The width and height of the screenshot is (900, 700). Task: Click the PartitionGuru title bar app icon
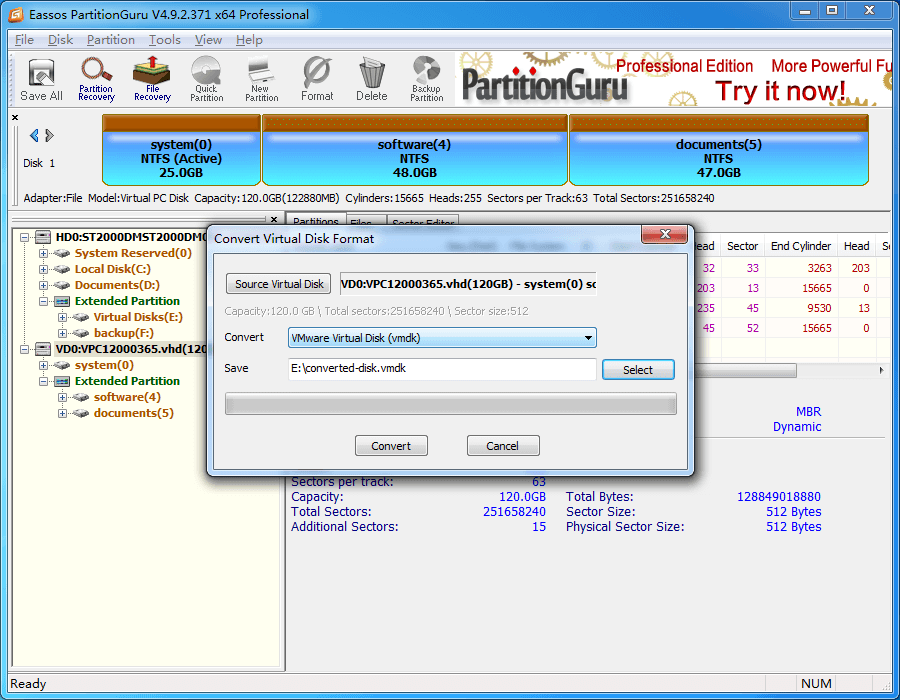click(x=16, y=14)
